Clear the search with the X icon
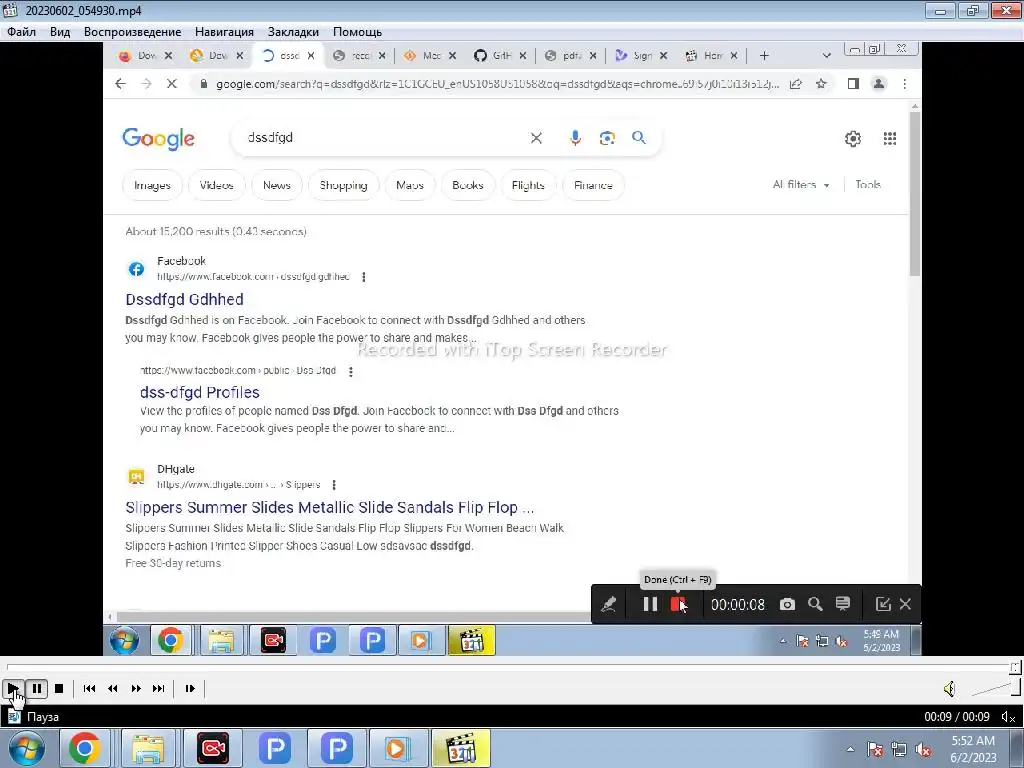 [x=536, y=138]
